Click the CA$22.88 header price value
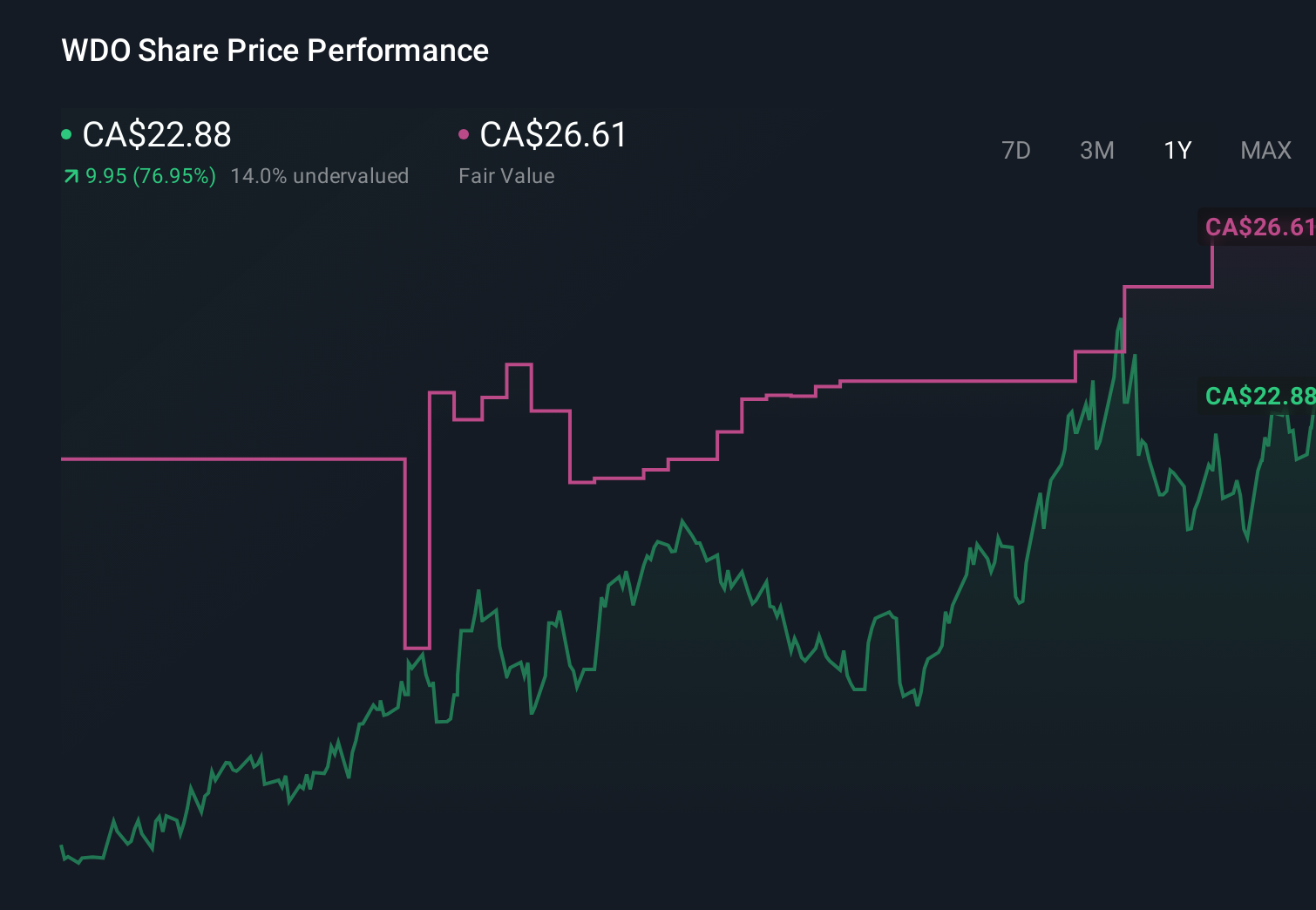This screenshot has height=910, width=1316. [157, 135]
